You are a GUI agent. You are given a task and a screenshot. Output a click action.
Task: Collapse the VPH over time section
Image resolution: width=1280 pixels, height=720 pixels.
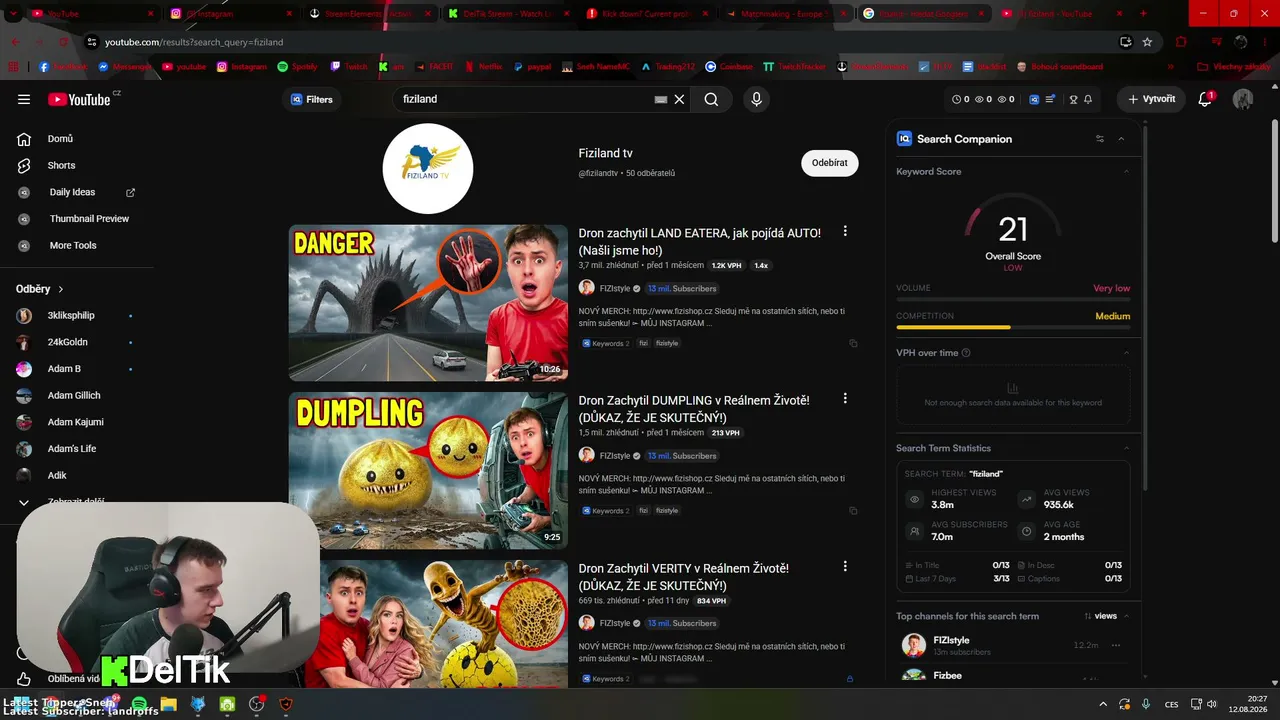(x=1126, y=353)
